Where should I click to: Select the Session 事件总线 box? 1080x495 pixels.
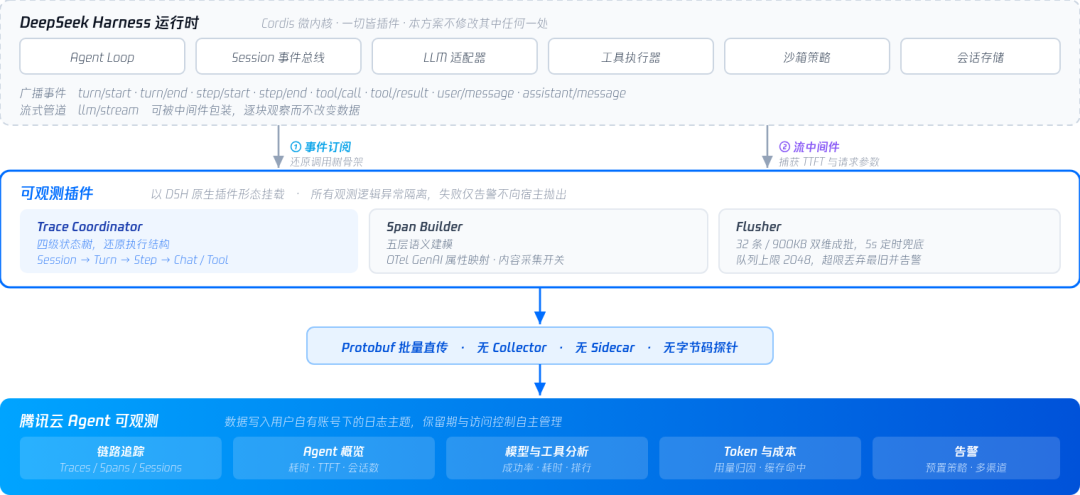(x=278, y=56)
